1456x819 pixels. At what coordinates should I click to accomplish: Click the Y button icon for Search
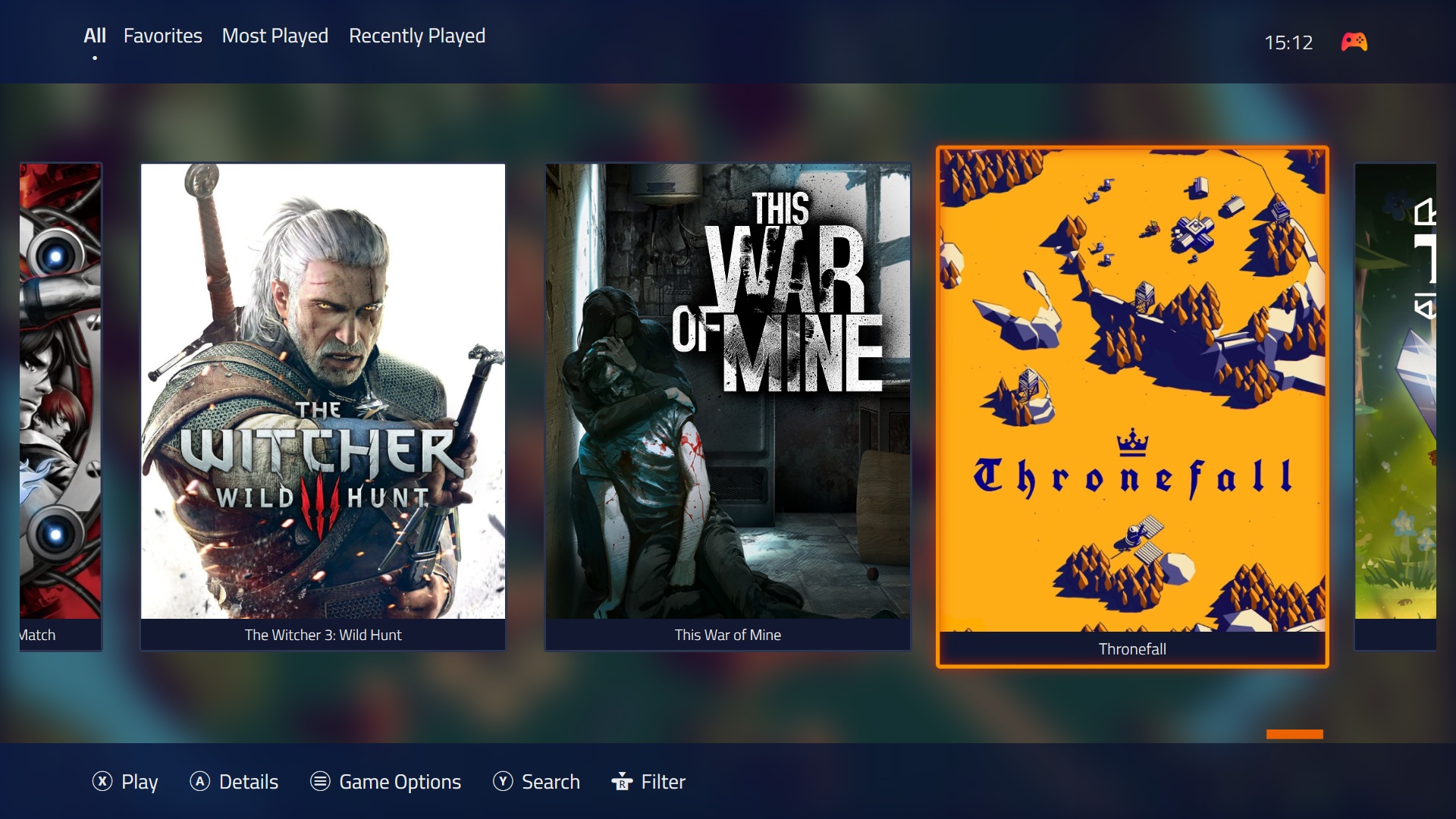[x=503, y=781]
